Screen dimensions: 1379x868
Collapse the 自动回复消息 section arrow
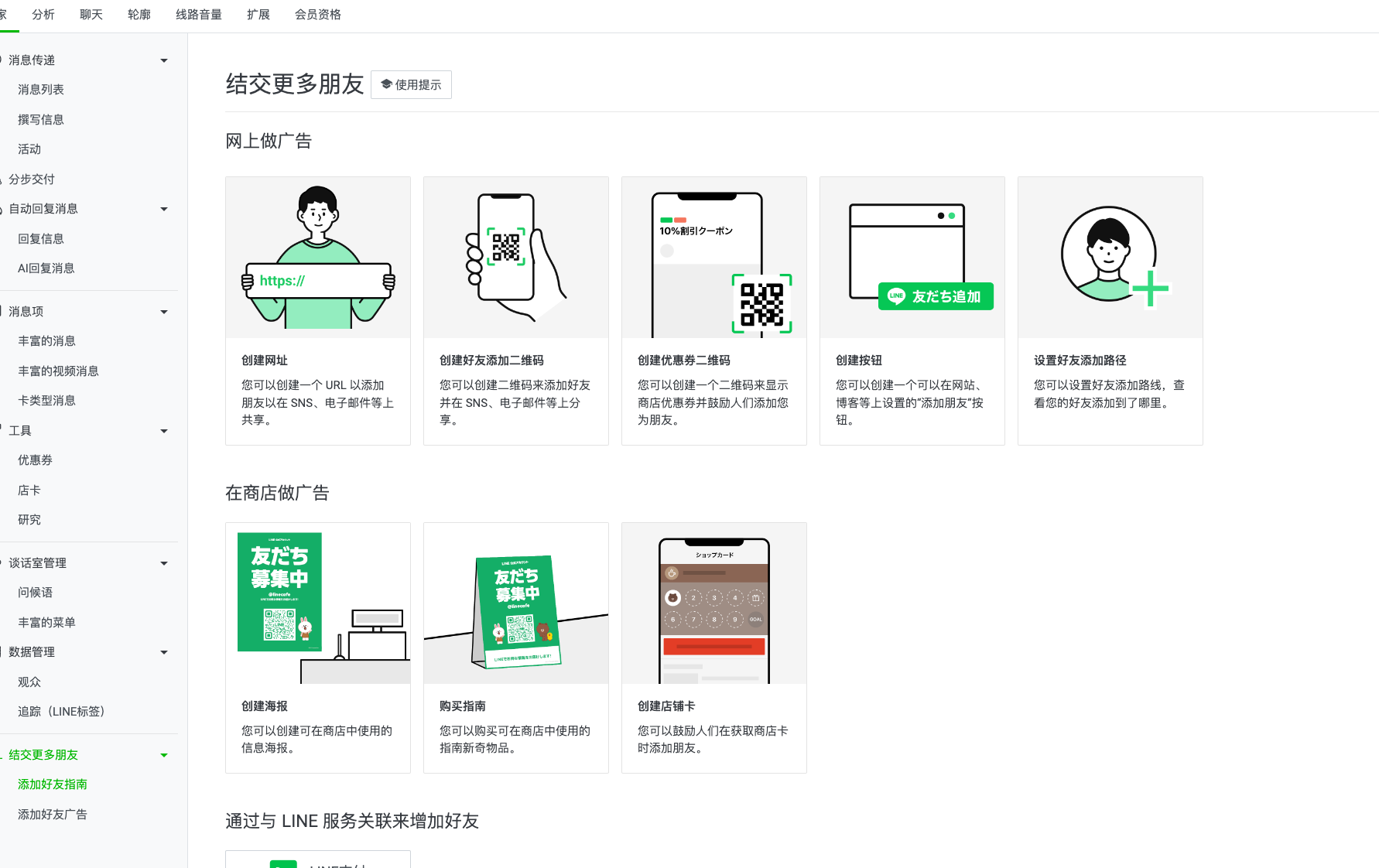[x=164, y=209]
